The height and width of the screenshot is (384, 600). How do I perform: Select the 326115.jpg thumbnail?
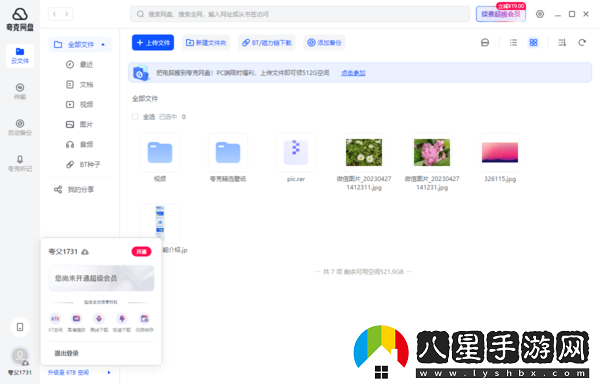pyautogui.click(x=500, y=153)
